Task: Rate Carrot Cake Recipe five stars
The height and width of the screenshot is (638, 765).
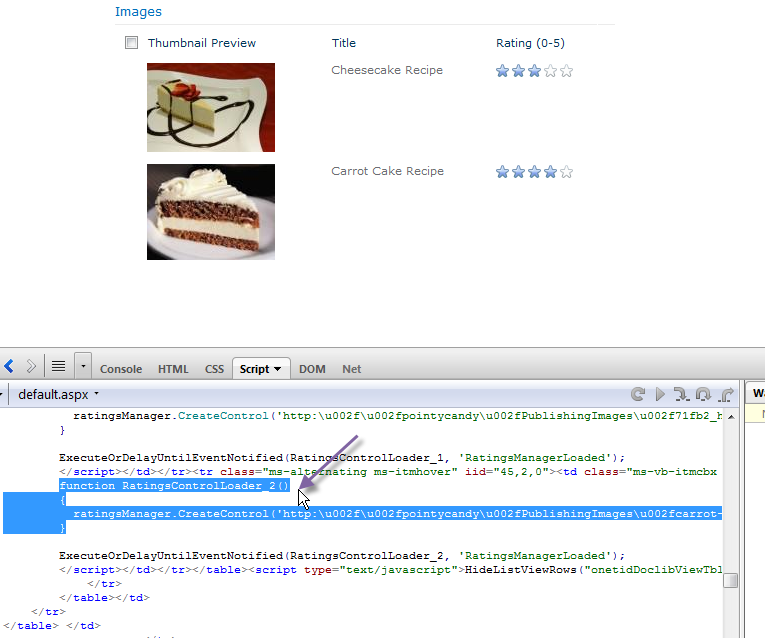Action: pos(566,172)
